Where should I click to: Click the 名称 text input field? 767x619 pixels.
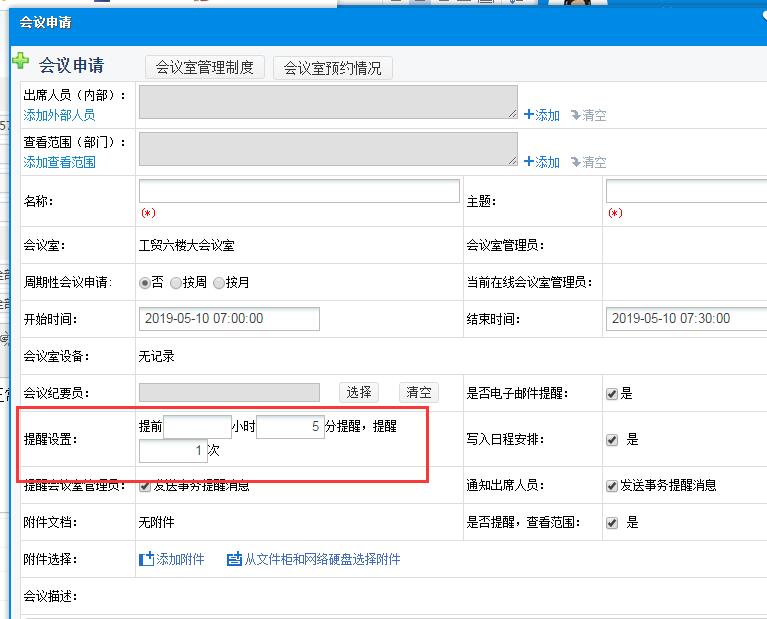(x=299, y=191)
